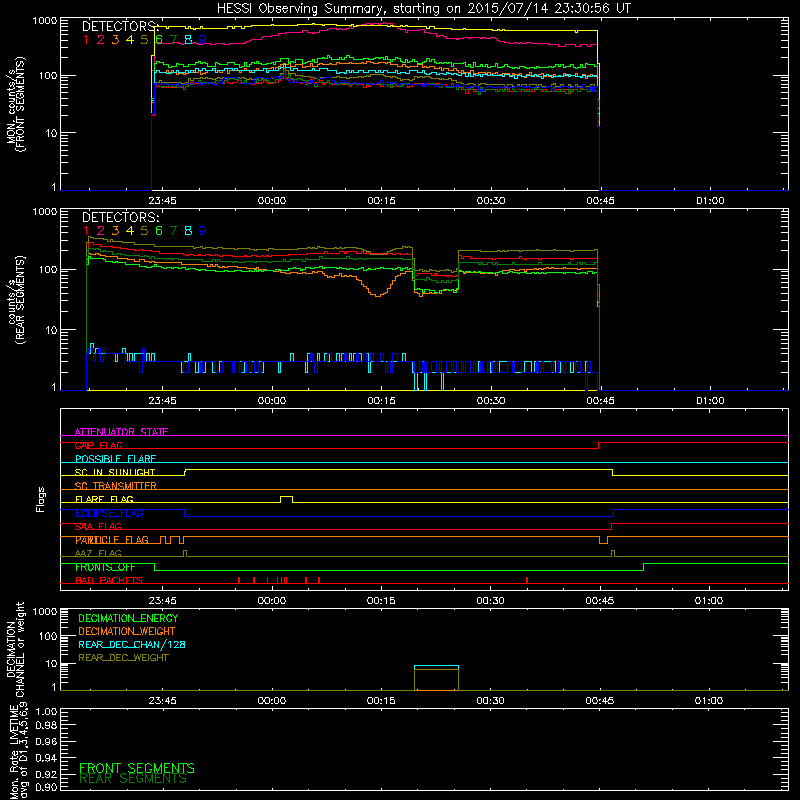Select detector 9 in front segments legend
Viewport: 800px width, 800px height.
pyautogui.click(x=203, y=40)
